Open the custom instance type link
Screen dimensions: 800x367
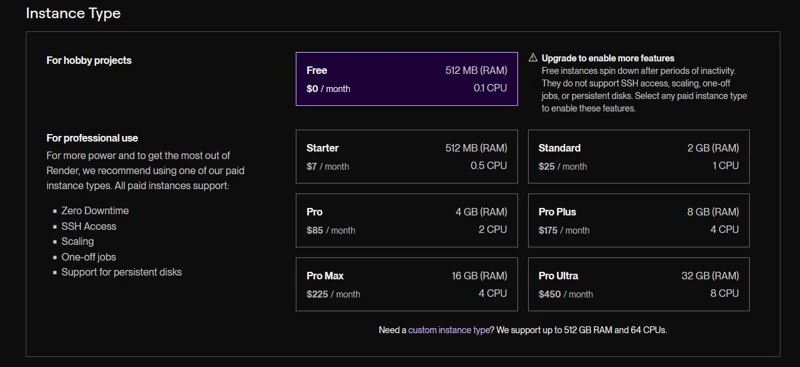click(448, 330)
